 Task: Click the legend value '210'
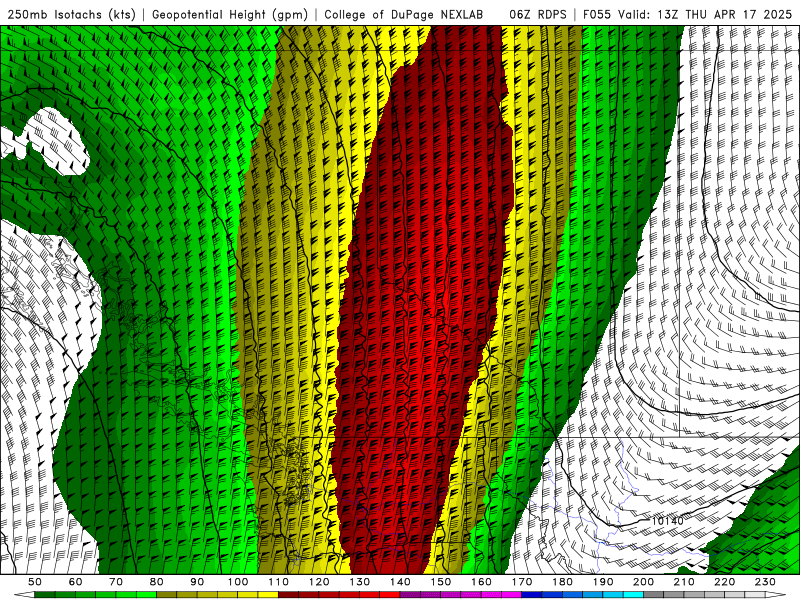click(x=684, y=582)
